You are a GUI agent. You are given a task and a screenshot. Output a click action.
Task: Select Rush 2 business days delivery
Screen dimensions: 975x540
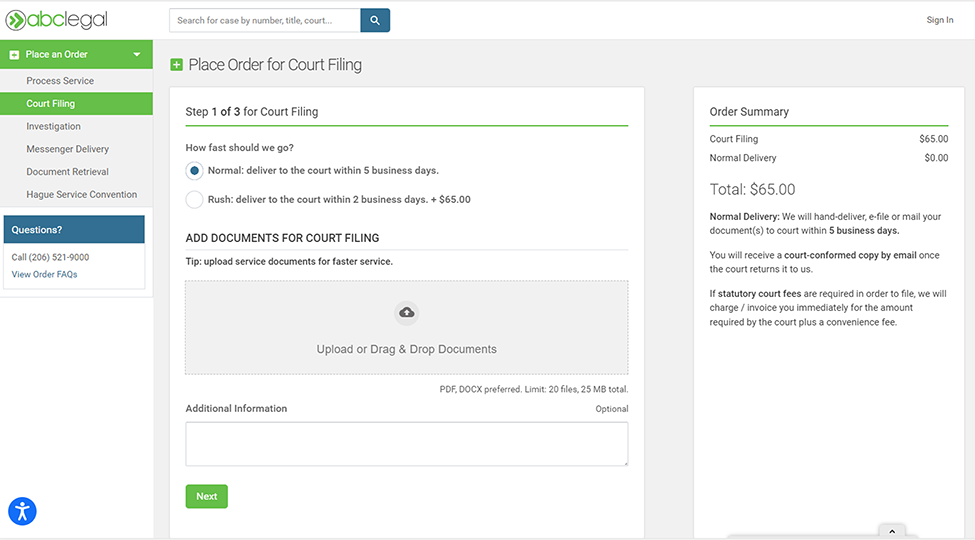(x=195, y=199)
